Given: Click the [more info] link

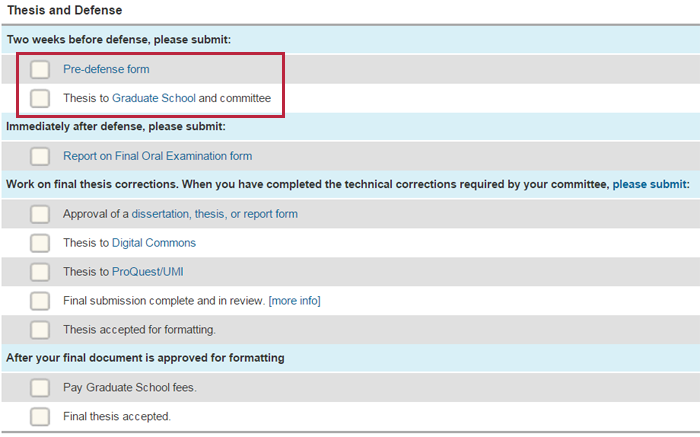Looking at the screenshot, I should point(295,301).
